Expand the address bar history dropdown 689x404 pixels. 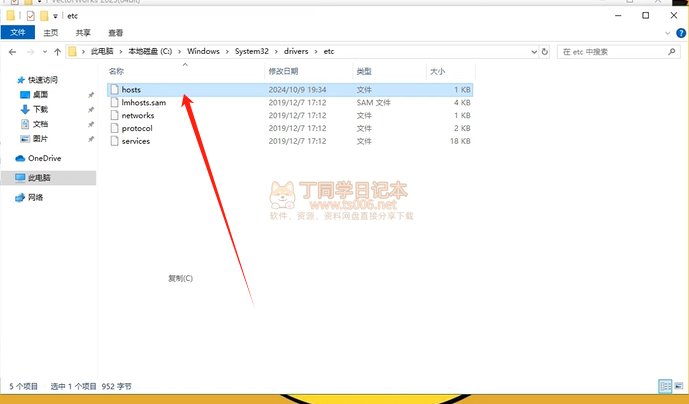pyautogui.click(x=534, y=52)
